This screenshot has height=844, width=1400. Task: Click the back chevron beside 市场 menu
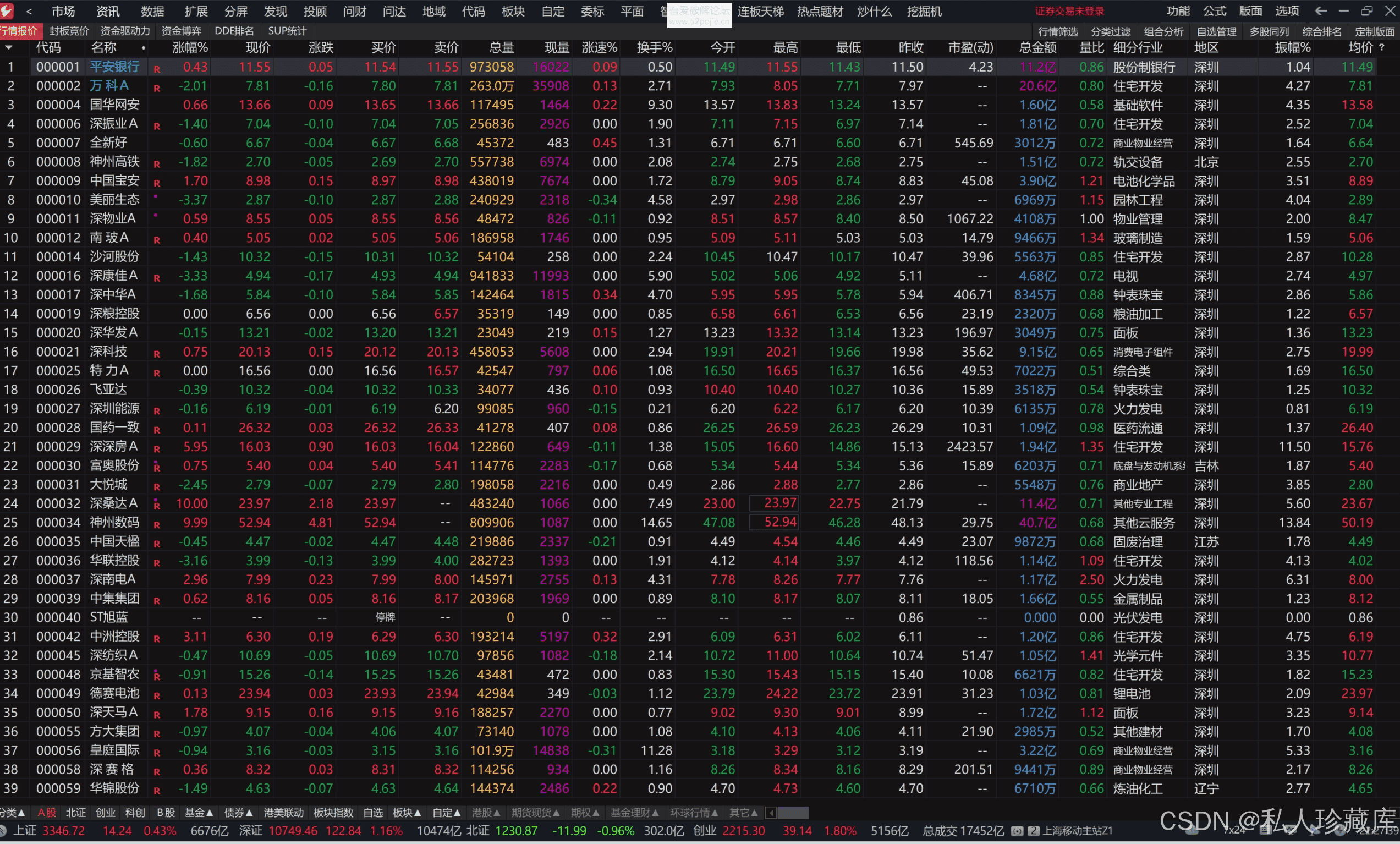click(x=29, y=12)
